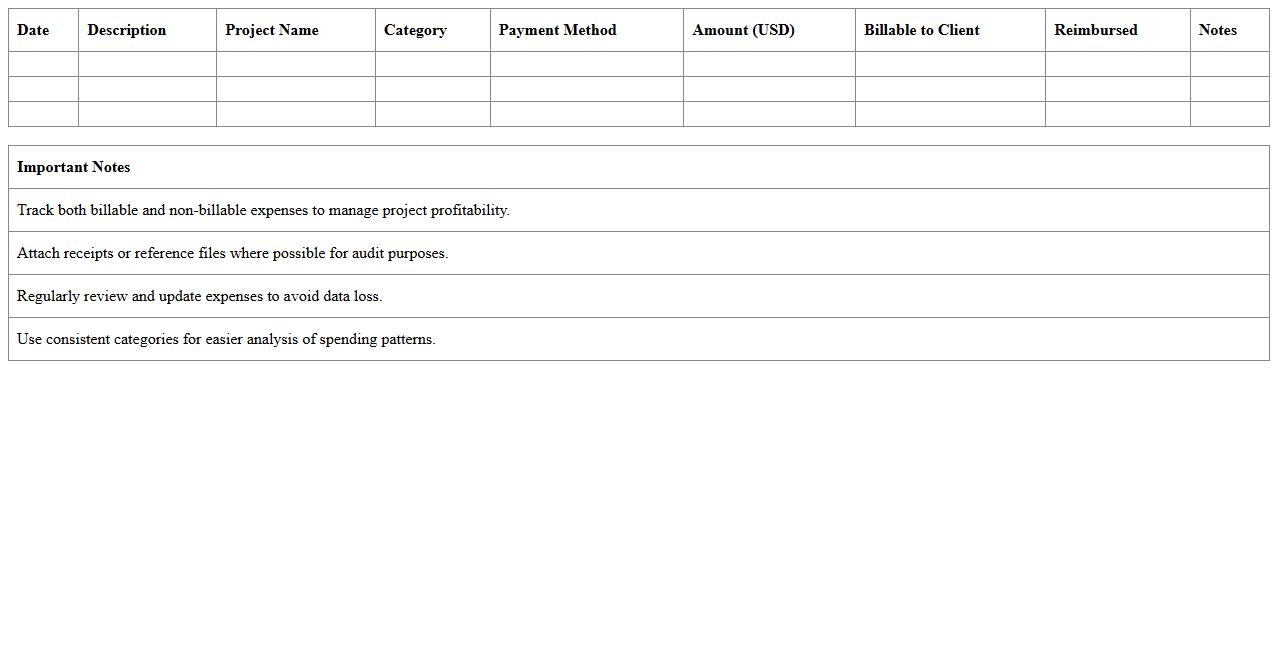Image resolution: width=1278 pixels, height=650 pixels.
Task: Select the note about tracking billable expenses
Action: 263,210
